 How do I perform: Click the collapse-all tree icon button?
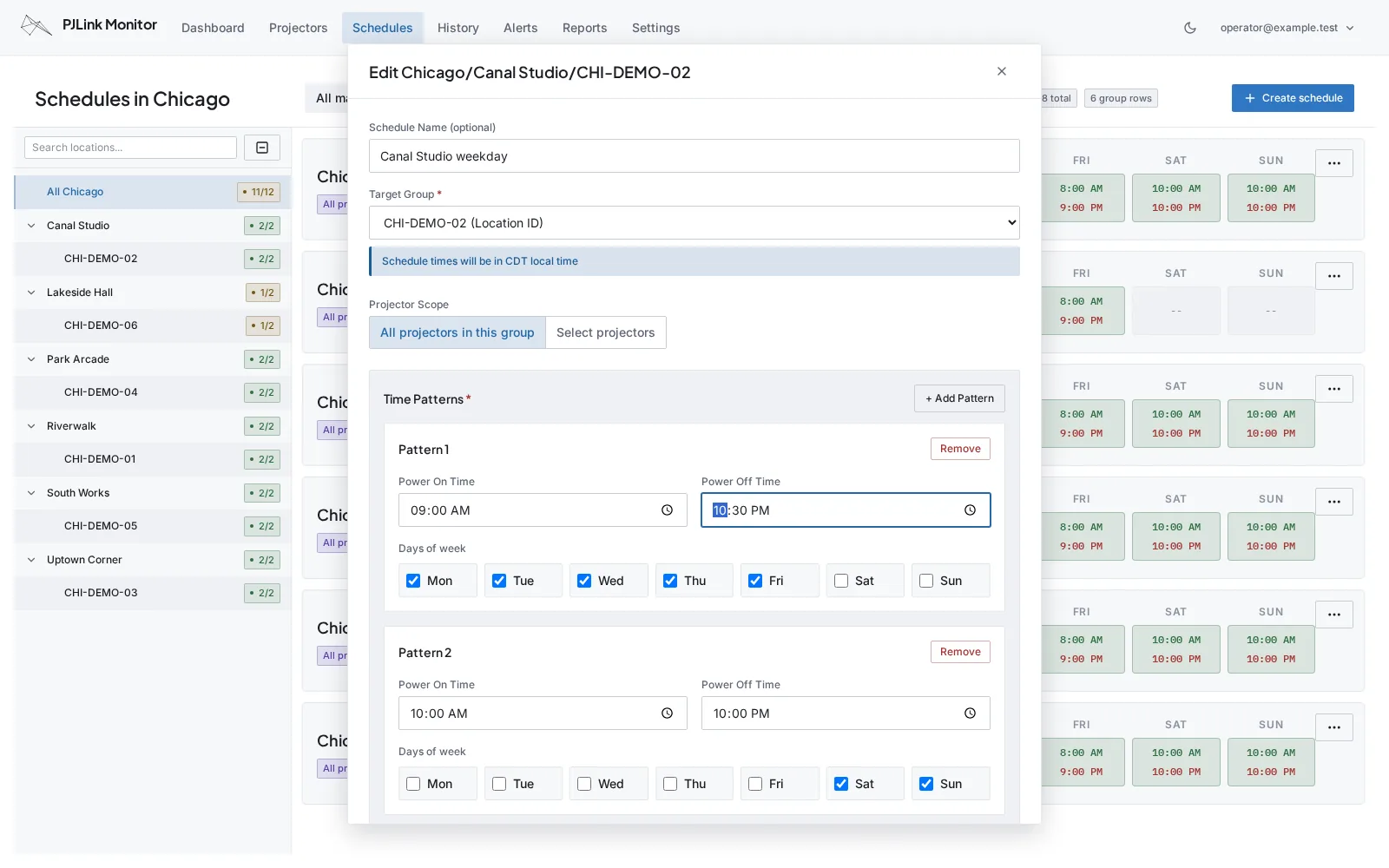(x=262, y=148)
